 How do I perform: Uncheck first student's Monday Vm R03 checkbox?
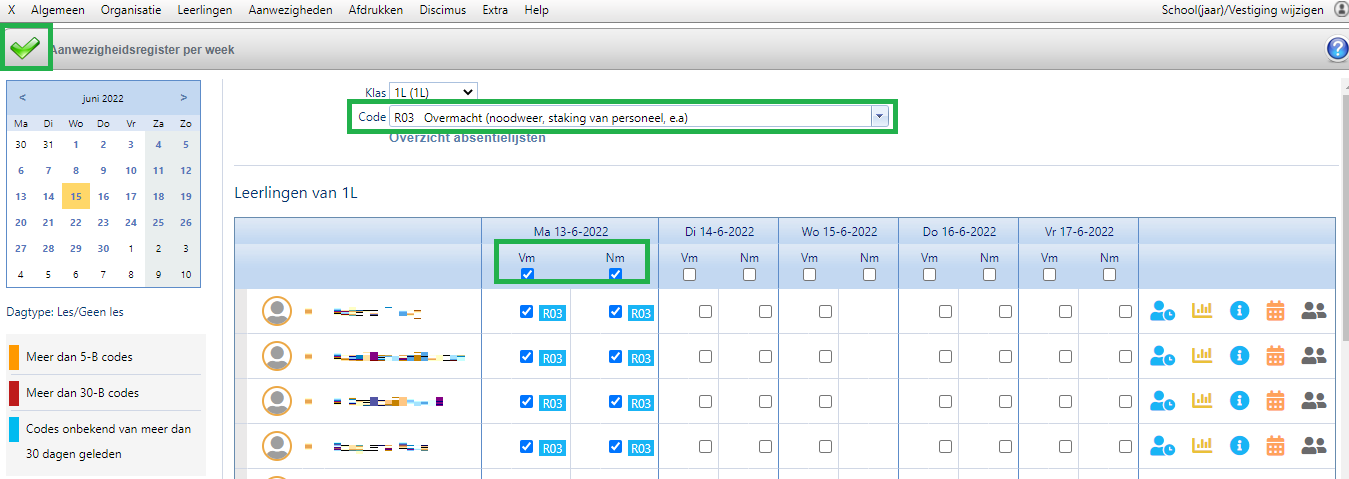pyautogui.click(x=527, y=312)
